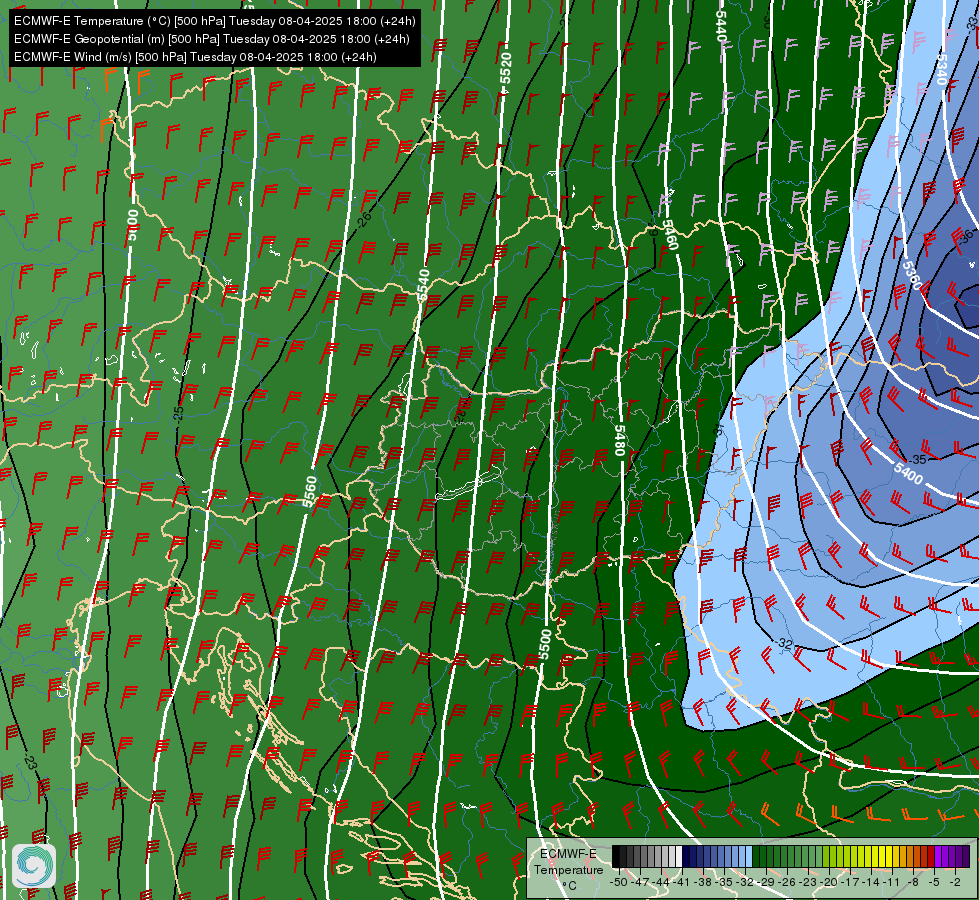Click the -35 isotherm label

tap(917, 460)
